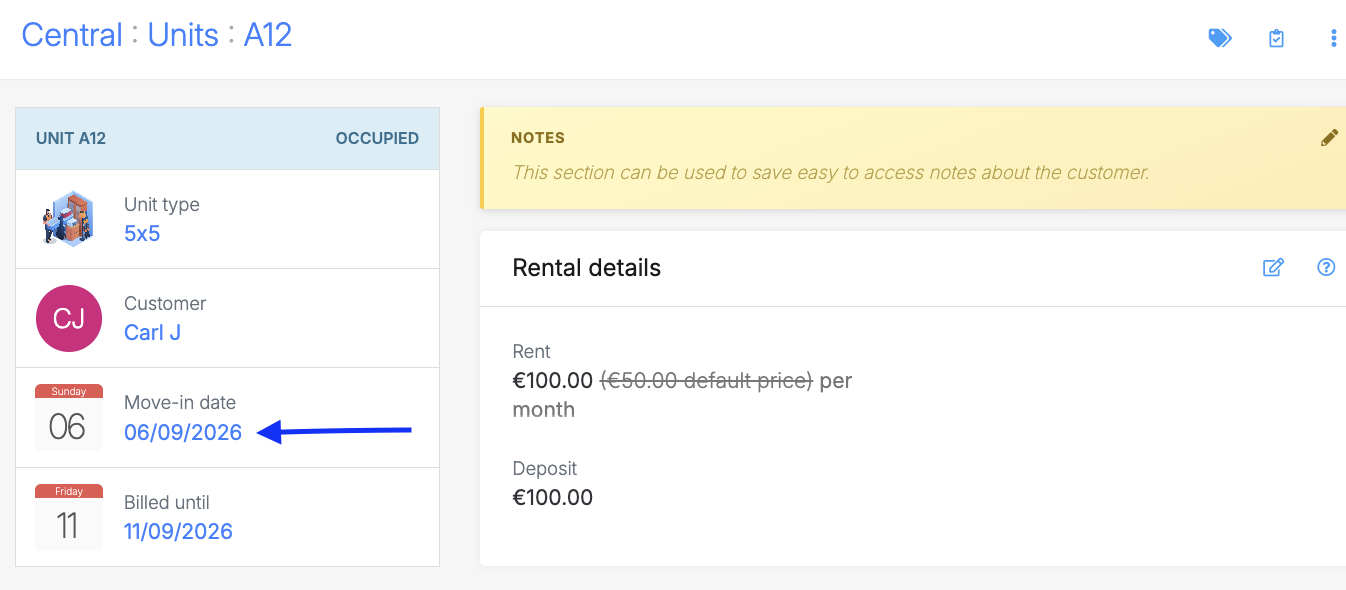Viewport: 1346px width, 590px height.
Task: Click the Notes placeholder text area
Action: point(831,172)
